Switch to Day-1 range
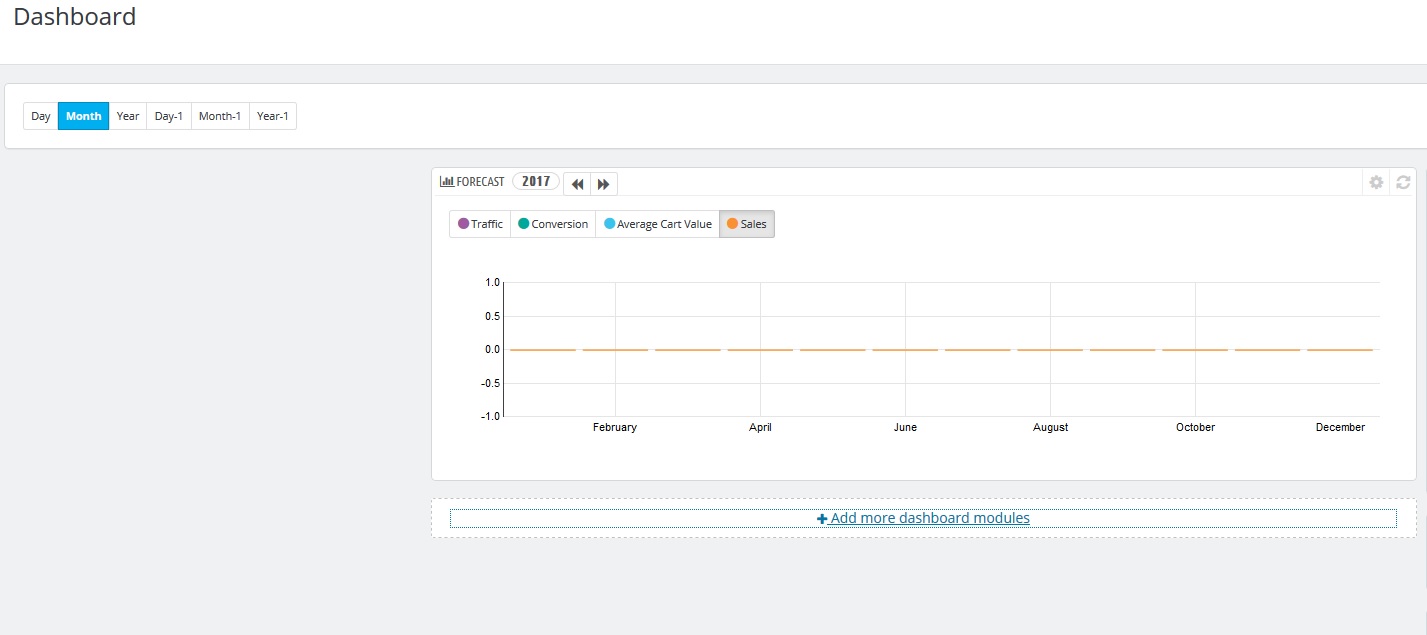The width and height of the screenshot is (1427, 635). tap(169, 116)
